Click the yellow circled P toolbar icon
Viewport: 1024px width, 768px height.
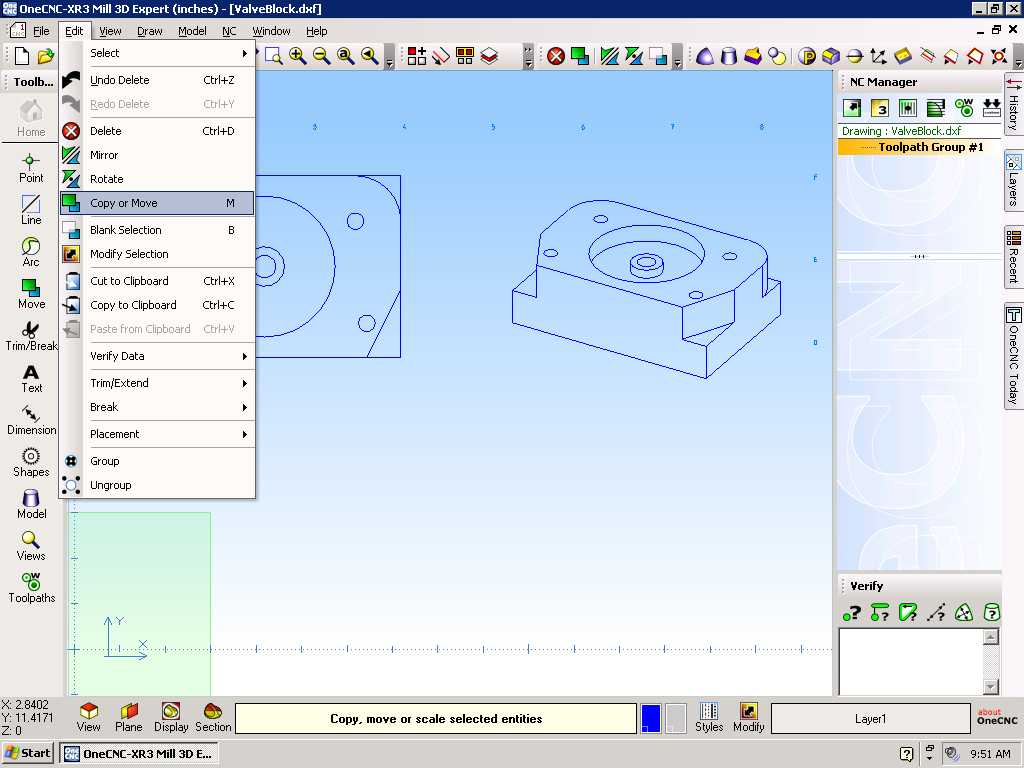(x=807, y=56)
